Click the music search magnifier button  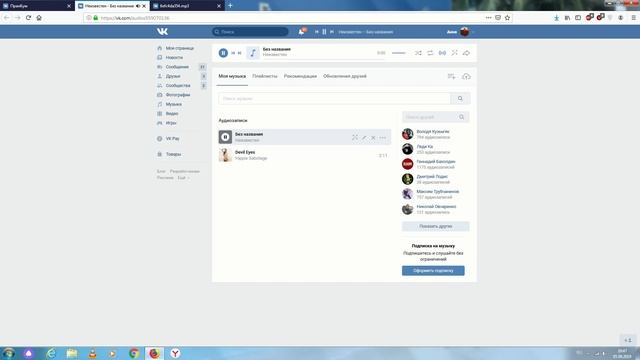[460, 98]
